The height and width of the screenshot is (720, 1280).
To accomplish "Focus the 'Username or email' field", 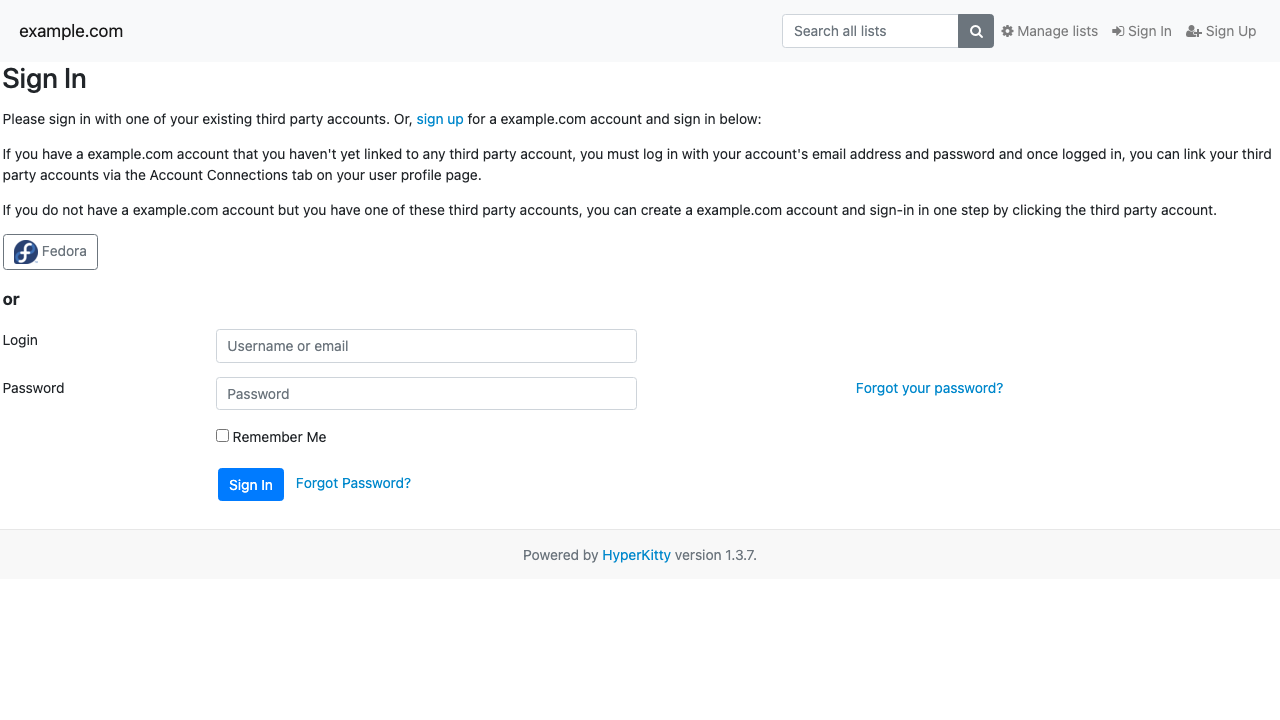I will click(426, 346).
